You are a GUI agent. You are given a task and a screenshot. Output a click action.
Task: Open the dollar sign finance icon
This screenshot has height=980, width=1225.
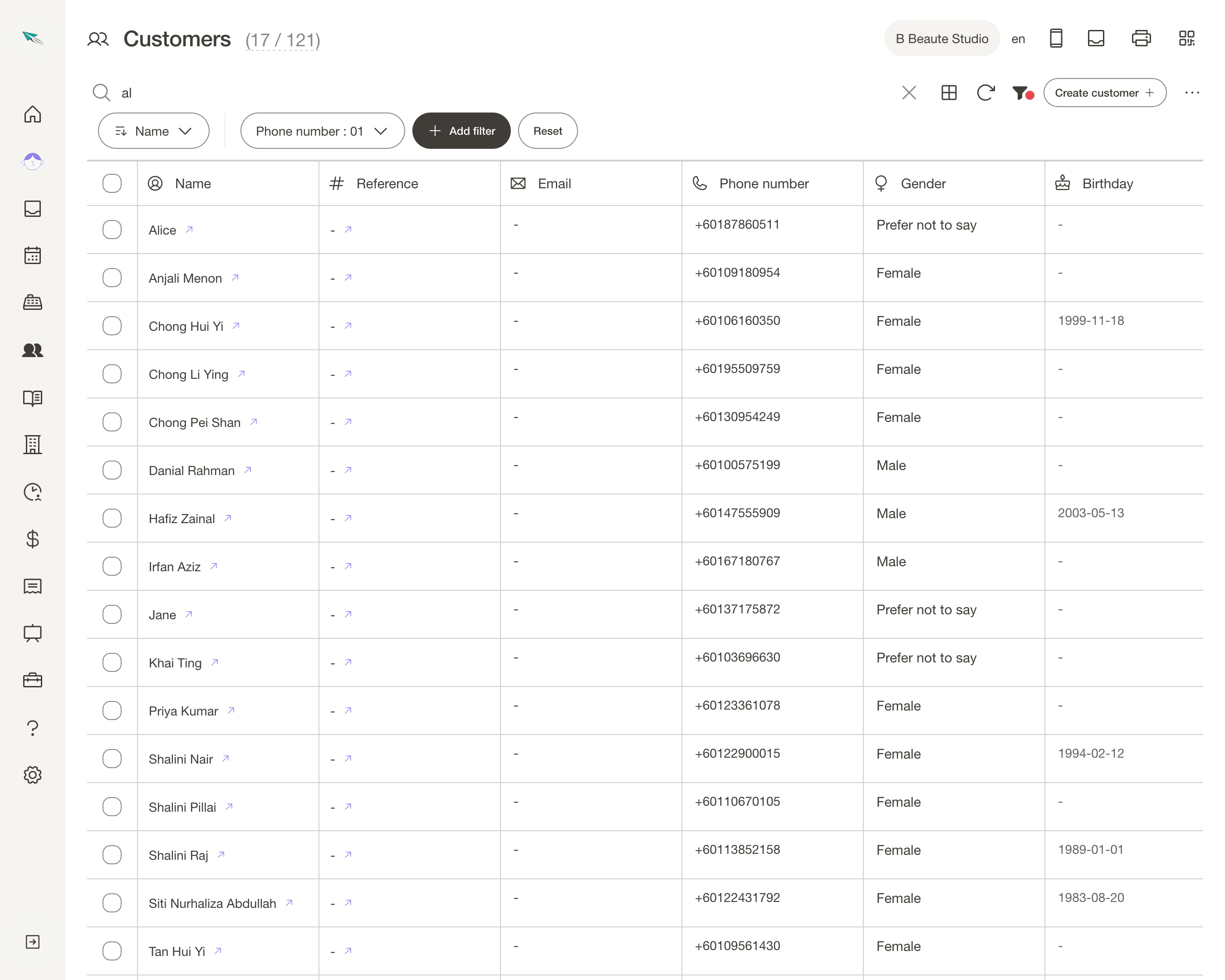32,539
